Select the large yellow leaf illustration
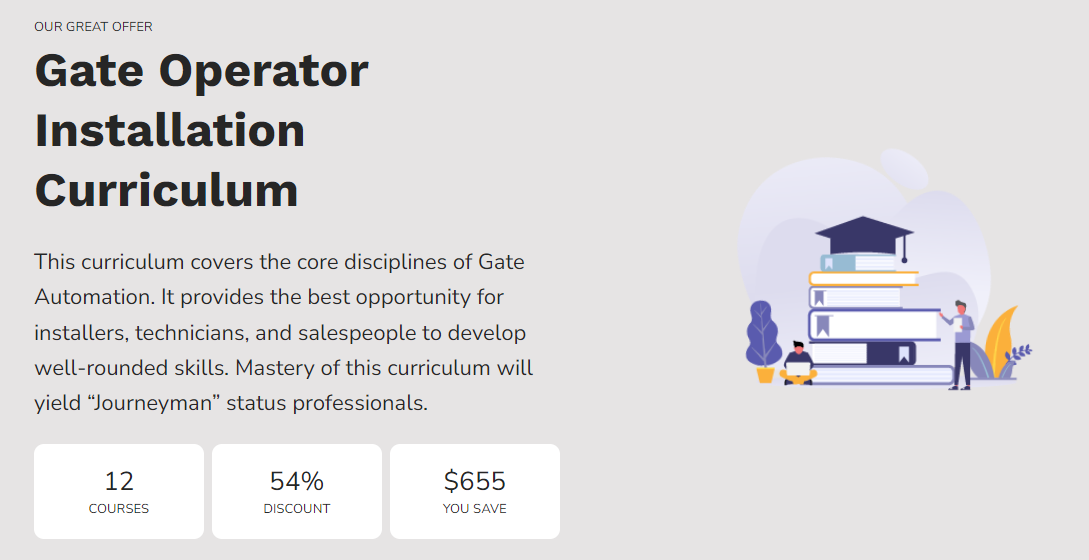The image size is (1089, 560). [1001, 342]
